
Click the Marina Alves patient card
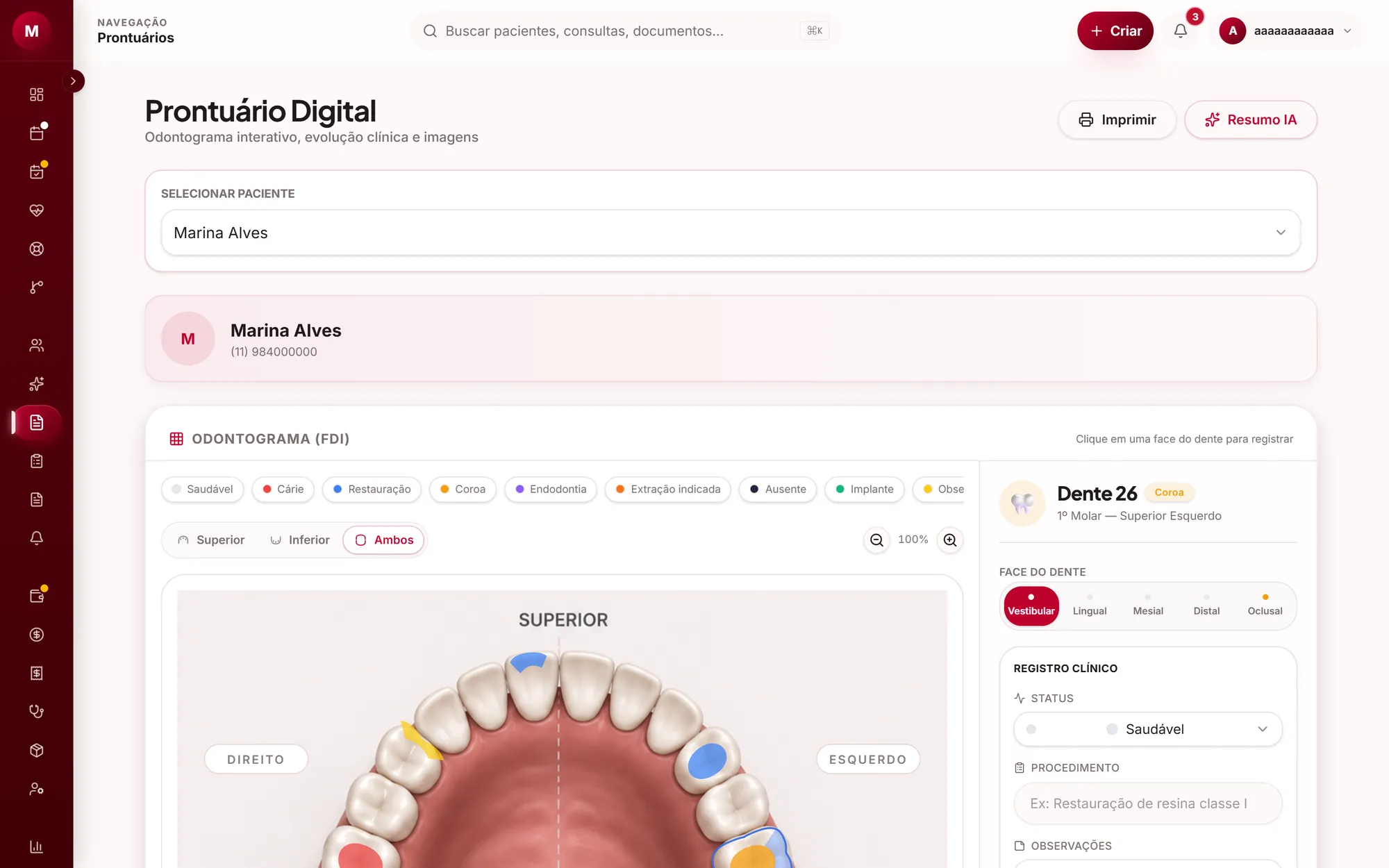click(731, 339)
